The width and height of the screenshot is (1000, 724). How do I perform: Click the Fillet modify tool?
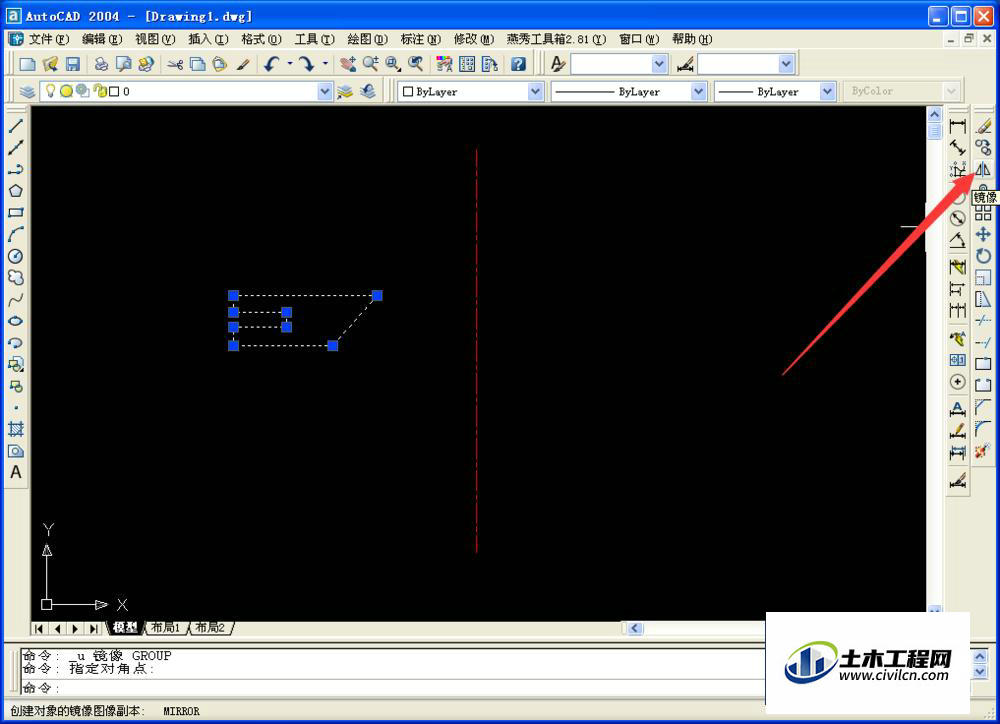click(983, 429)
